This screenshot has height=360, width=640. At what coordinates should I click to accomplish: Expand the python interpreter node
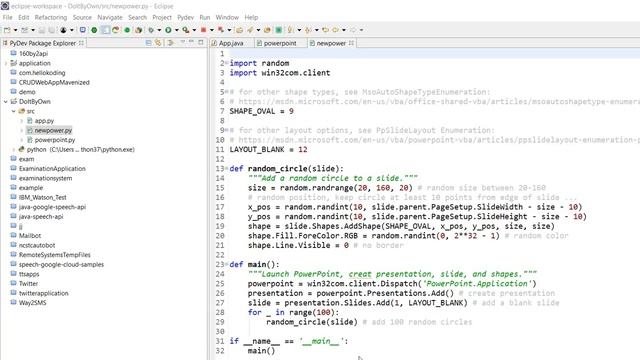[13, 149]
